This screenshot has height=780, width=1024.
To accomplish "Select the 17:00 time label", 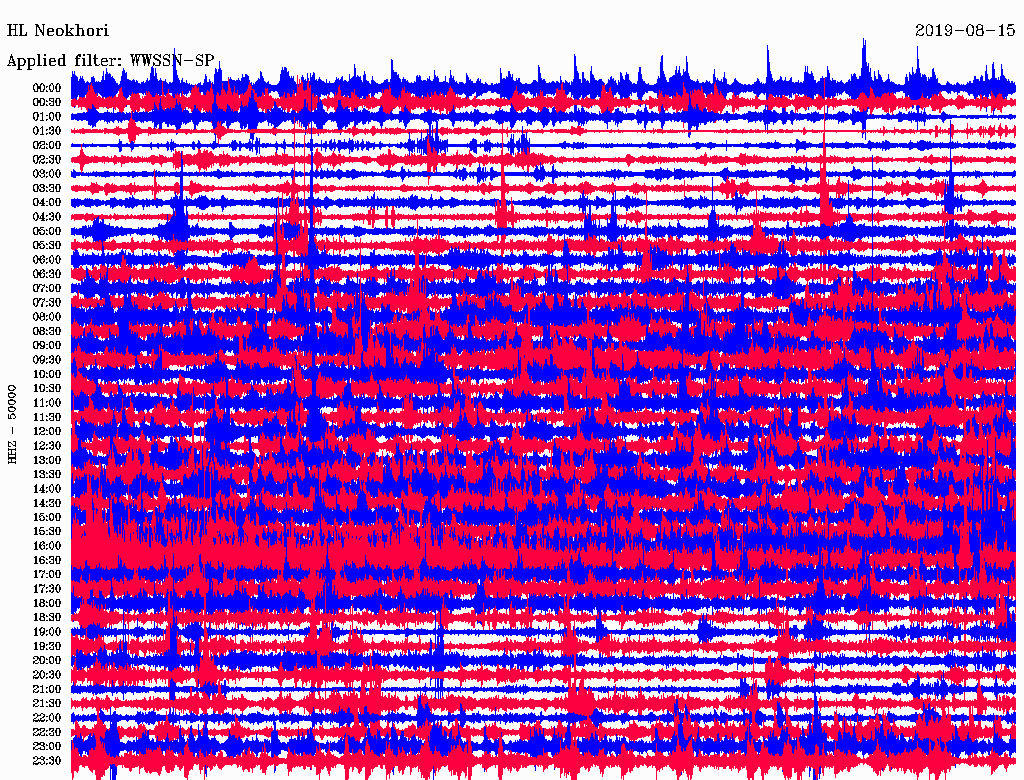I will point(47,574).
